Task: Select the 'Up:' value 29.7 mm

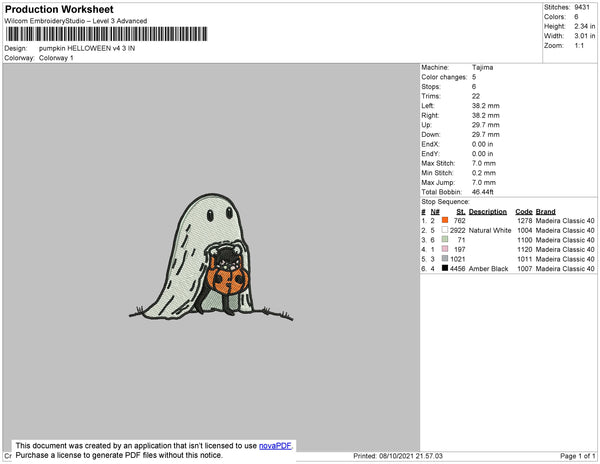Action: click(x=486, y=125)
